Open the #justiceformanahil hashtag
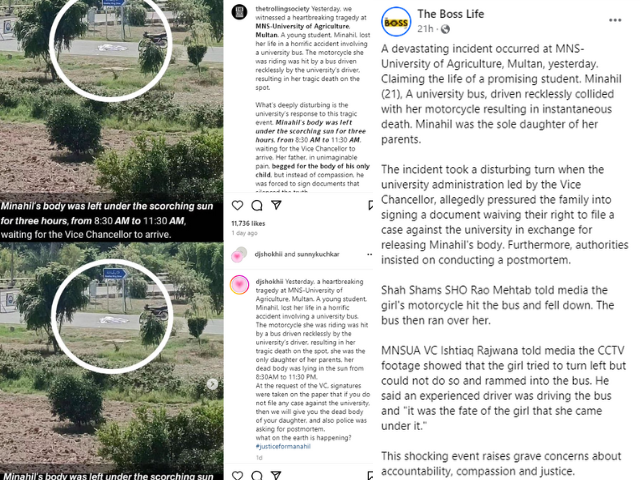The image size is (640, 480). coord(283,447)
